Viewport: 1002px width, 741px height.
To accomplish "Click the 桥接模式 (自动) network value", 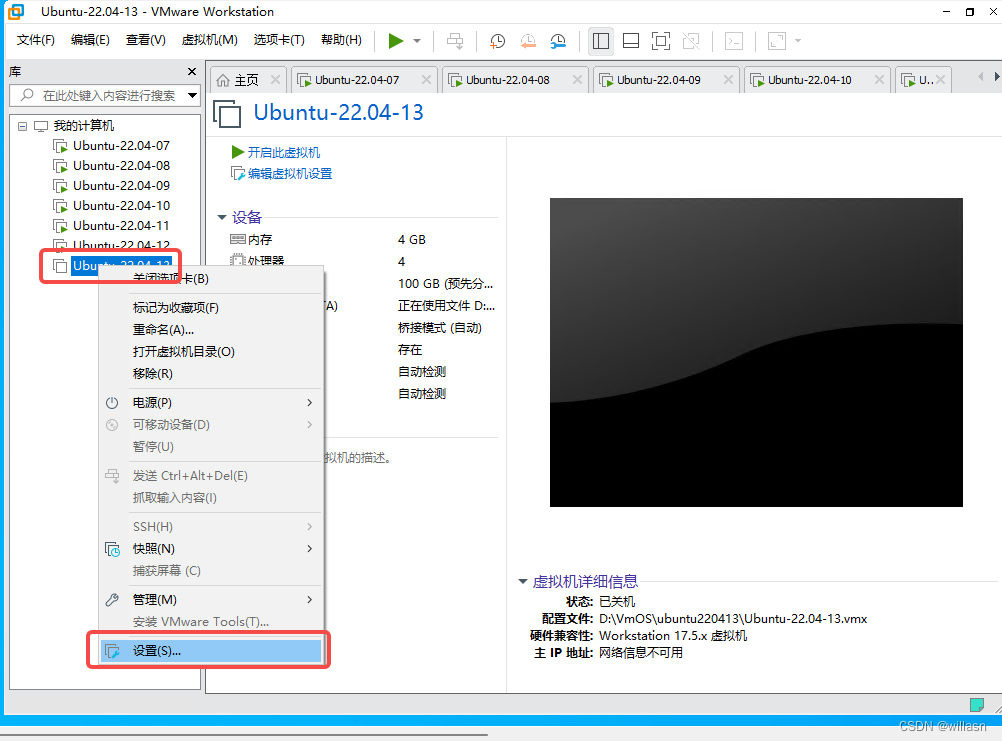I will click(440, 328).
